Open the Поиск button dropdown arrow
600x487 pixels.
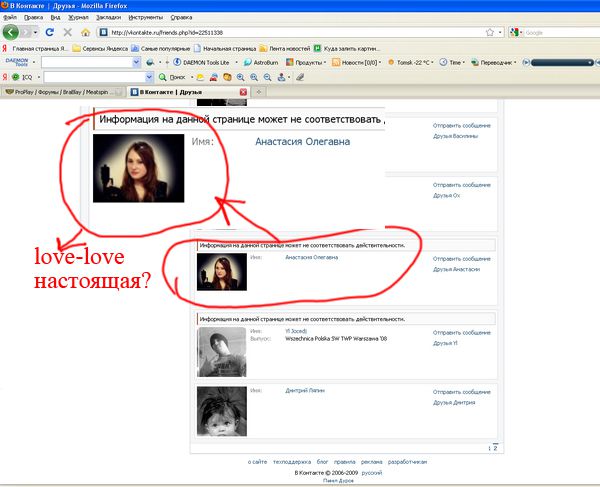click(191, 77)
